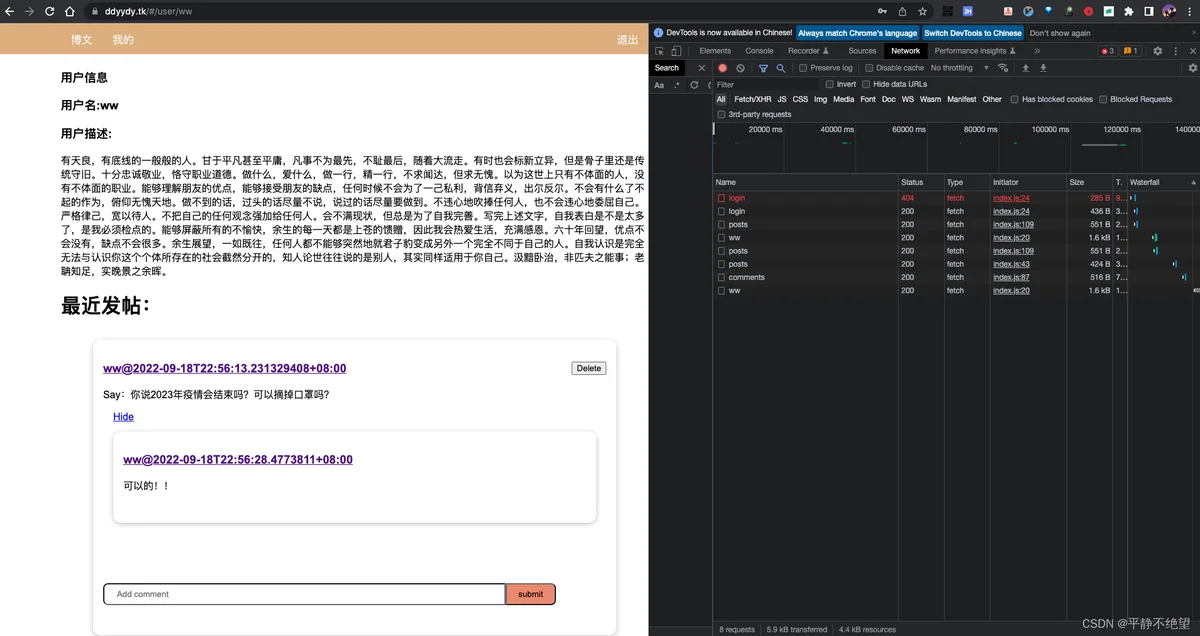Go to the browser home page icon
Screen dimensions: 1200x636
[69, 11]
